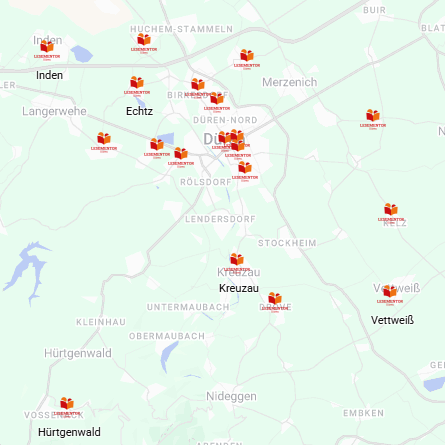Click the book marker south of Langerwehe
The height and width of the screenshot is (445, 445).
[104, 141]
